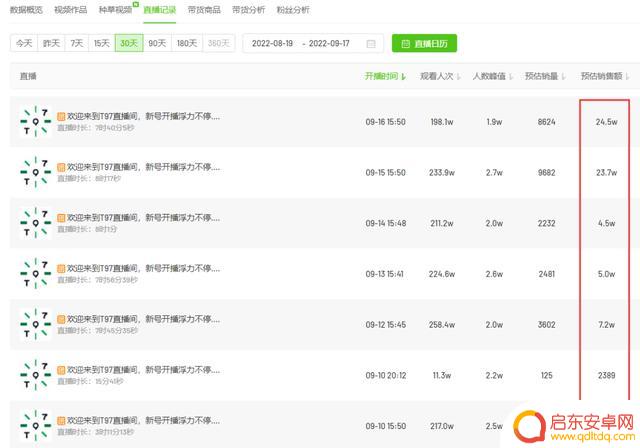Viewport: 640px width, 448px height.
Task: Sort by 人数峰值 column arrow
Action: (511, 77)
